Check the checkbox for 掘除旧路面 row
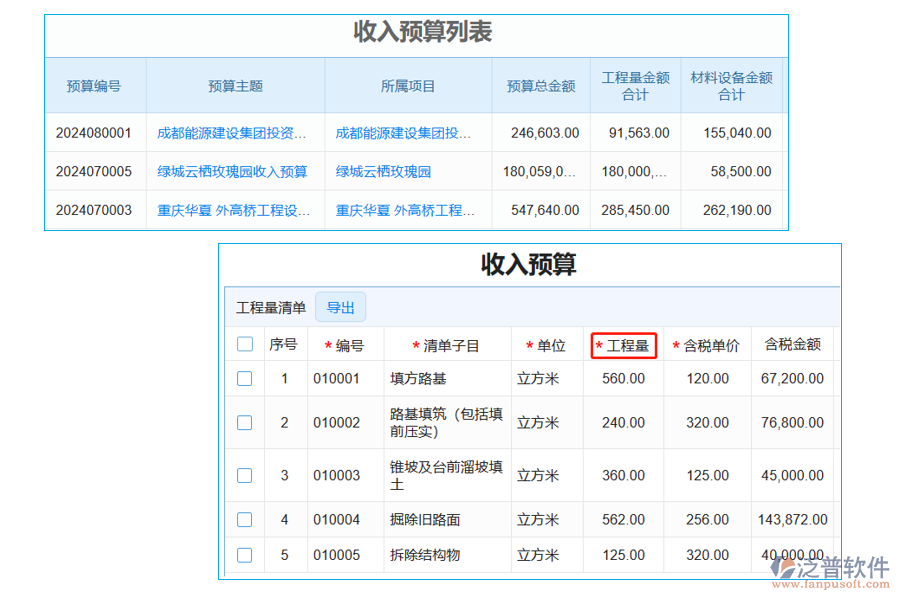The width and height of the screenshot is (900, 600). [x=244, y=519]
